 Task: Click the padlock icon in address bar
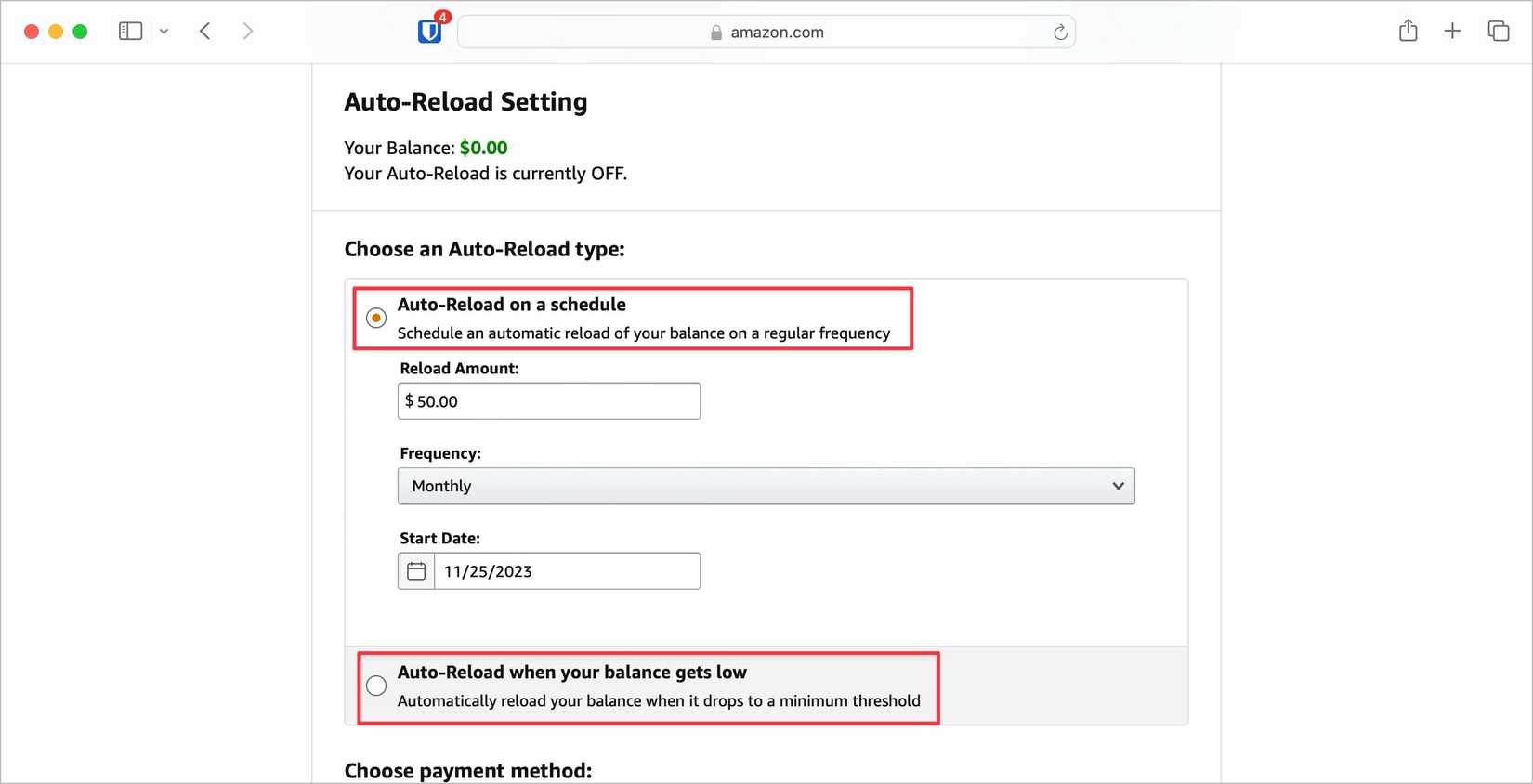pos(716,33)
